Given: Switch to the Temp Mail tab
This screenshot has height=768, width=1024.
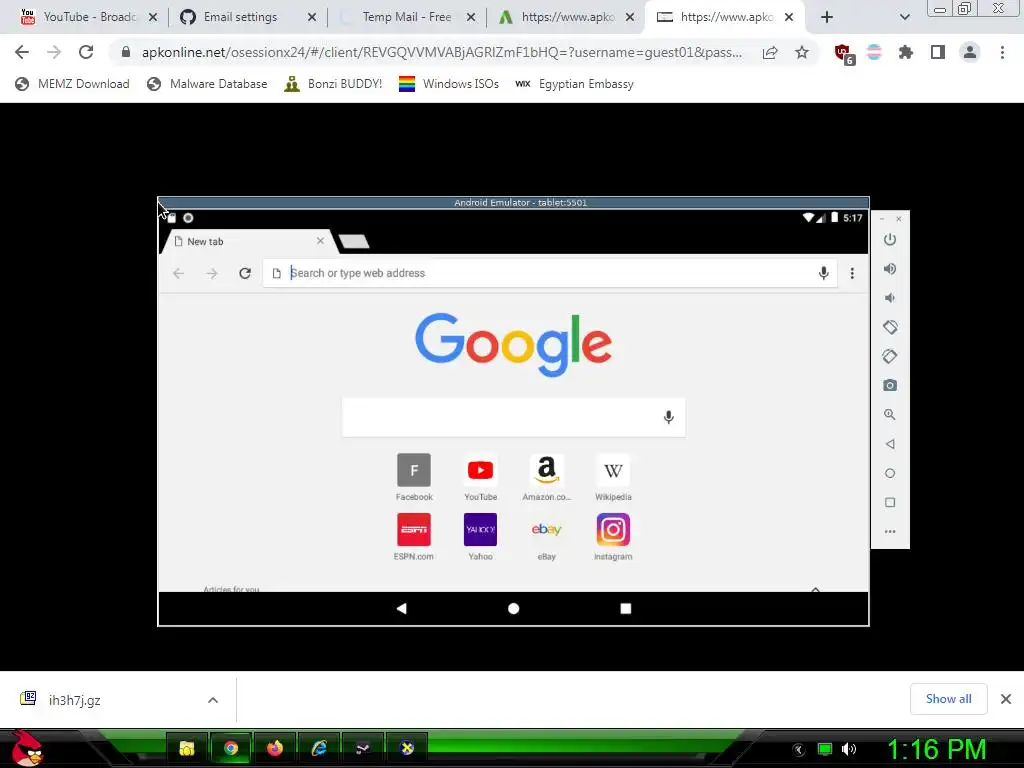Looking at the screenshot, I should coord(406,17).
